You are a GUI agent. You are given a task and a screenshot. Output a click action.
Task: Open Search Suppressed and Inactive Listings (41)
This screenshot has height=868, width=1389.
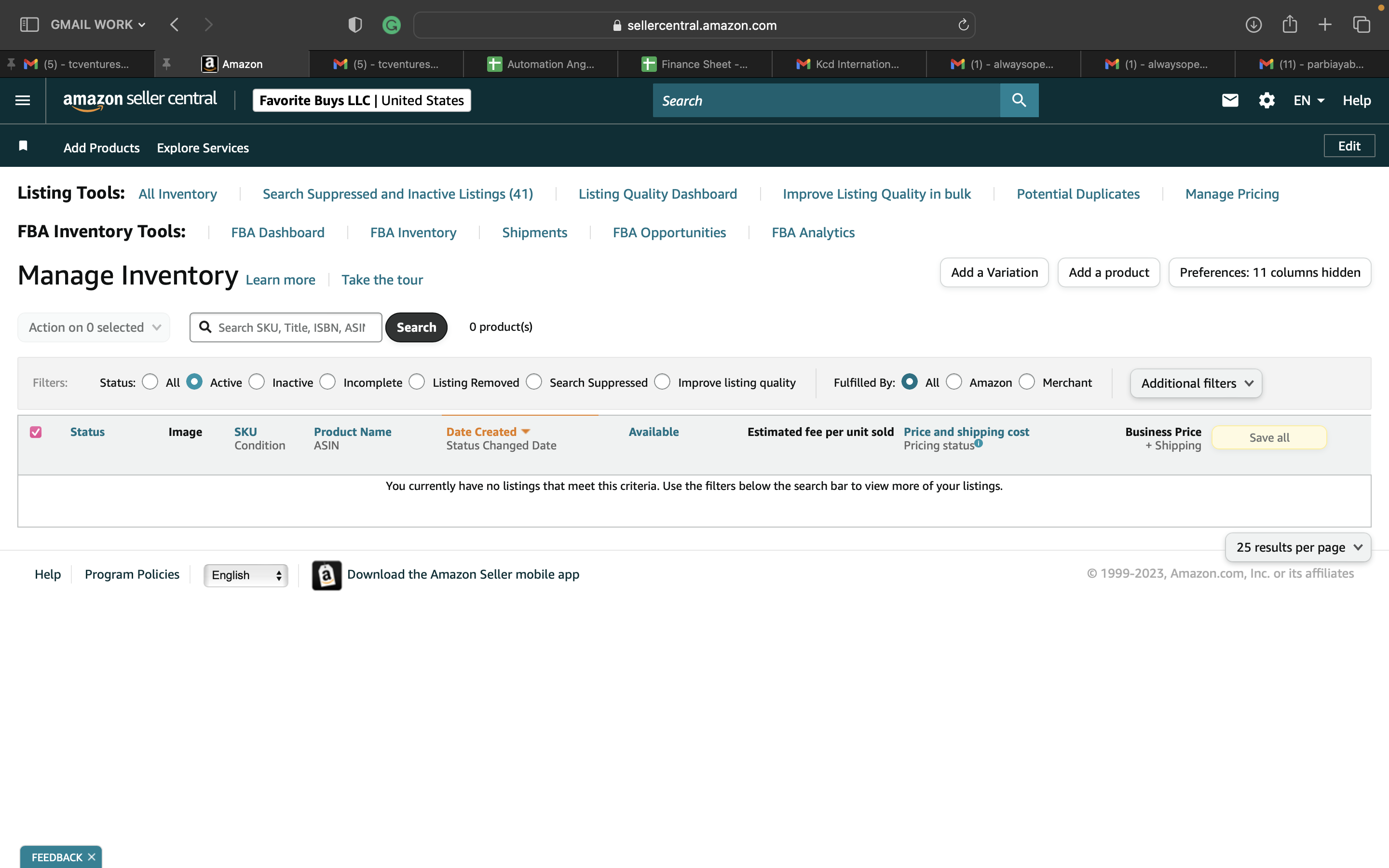(x=398, y=194)
